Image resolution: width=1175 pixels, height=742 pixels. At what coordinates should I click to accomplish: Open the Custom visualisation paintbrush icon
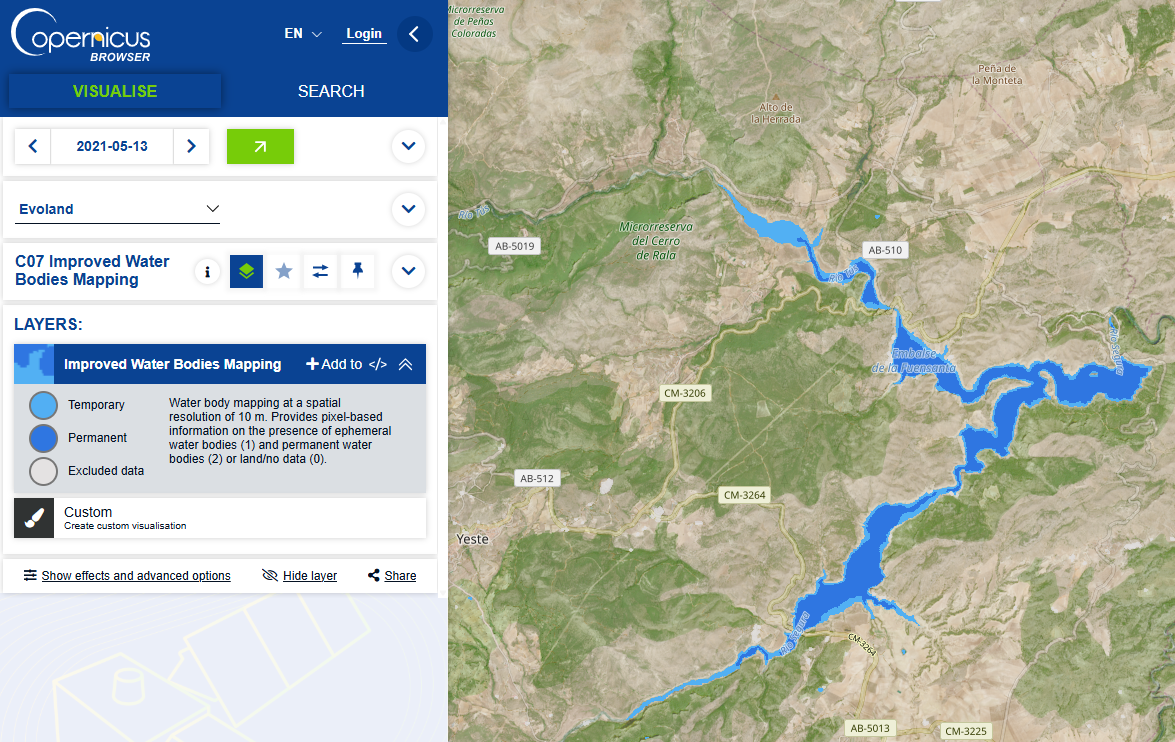(34, 518)
